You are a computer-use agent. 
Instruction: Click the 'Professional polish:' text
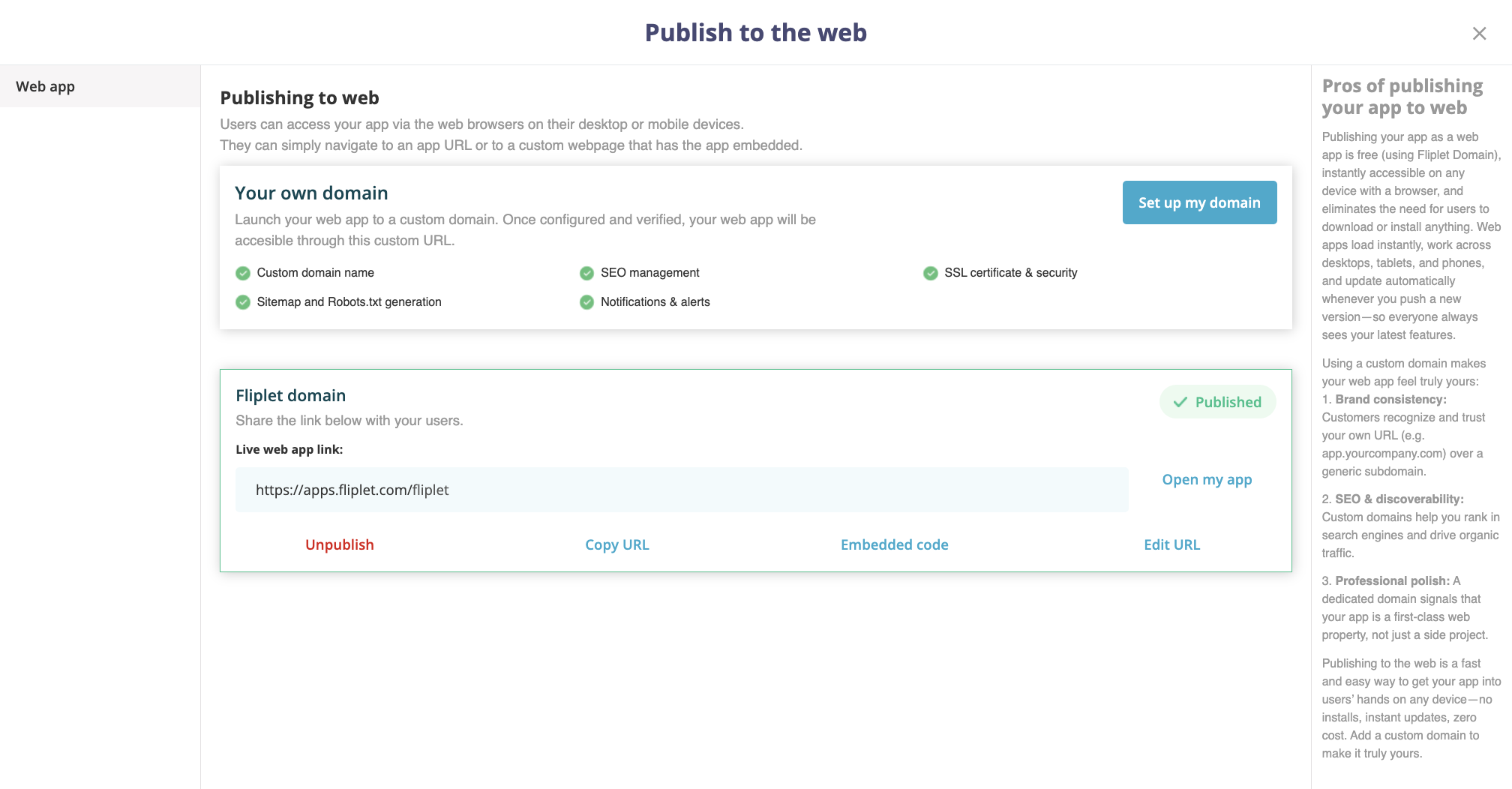(x=1392, y=581)
